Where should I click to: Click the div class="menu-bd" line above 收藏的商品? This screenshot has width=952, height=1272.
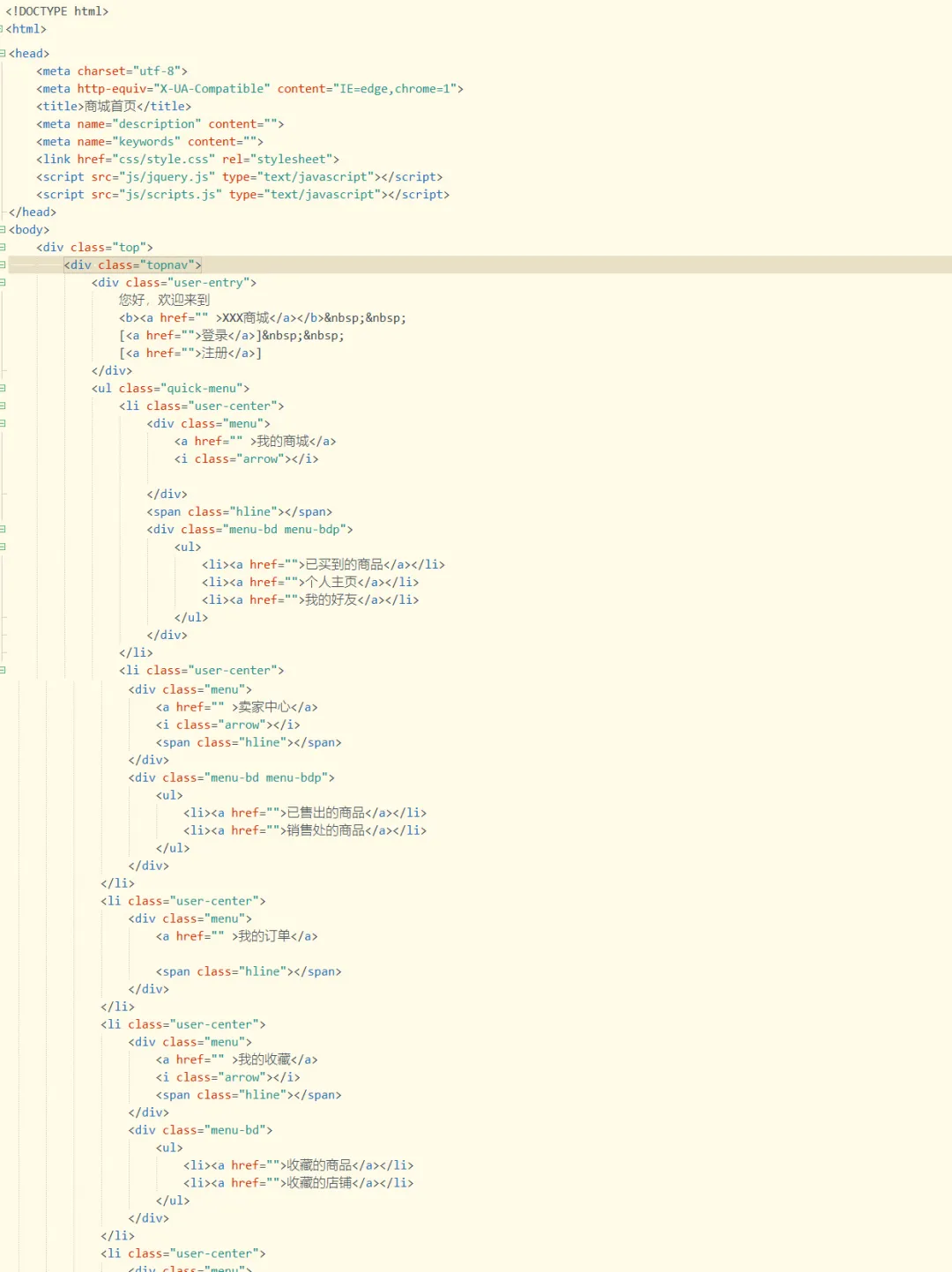[201, 1131]
